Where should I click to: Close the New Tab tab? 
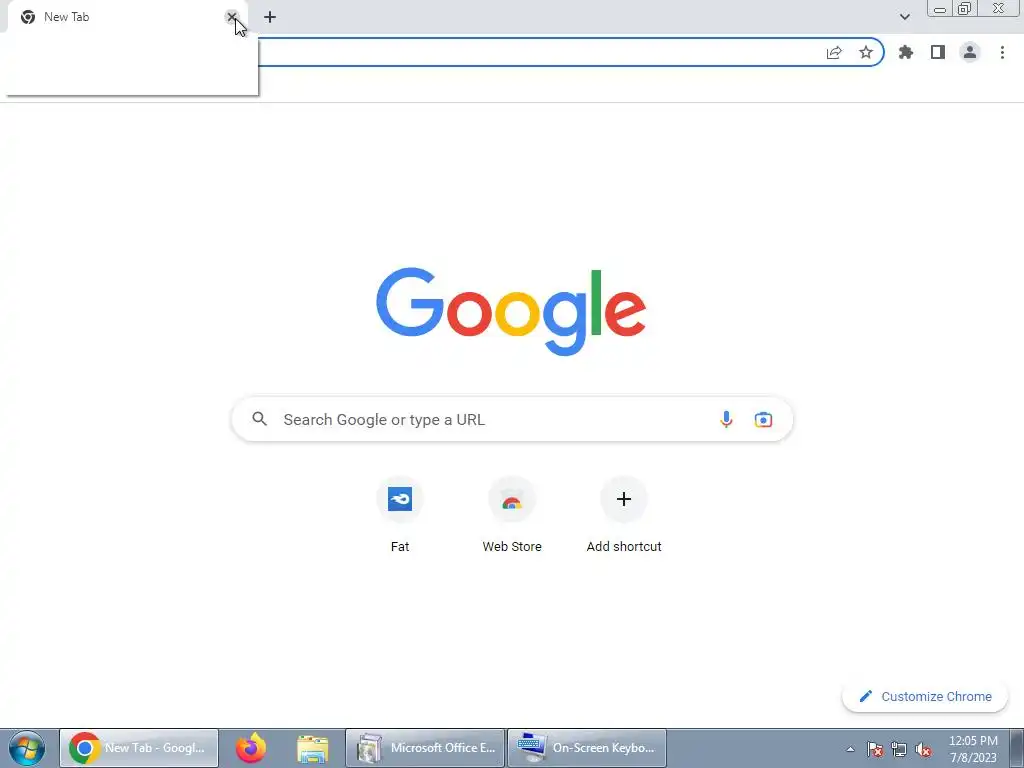click(x=232, y=17)
